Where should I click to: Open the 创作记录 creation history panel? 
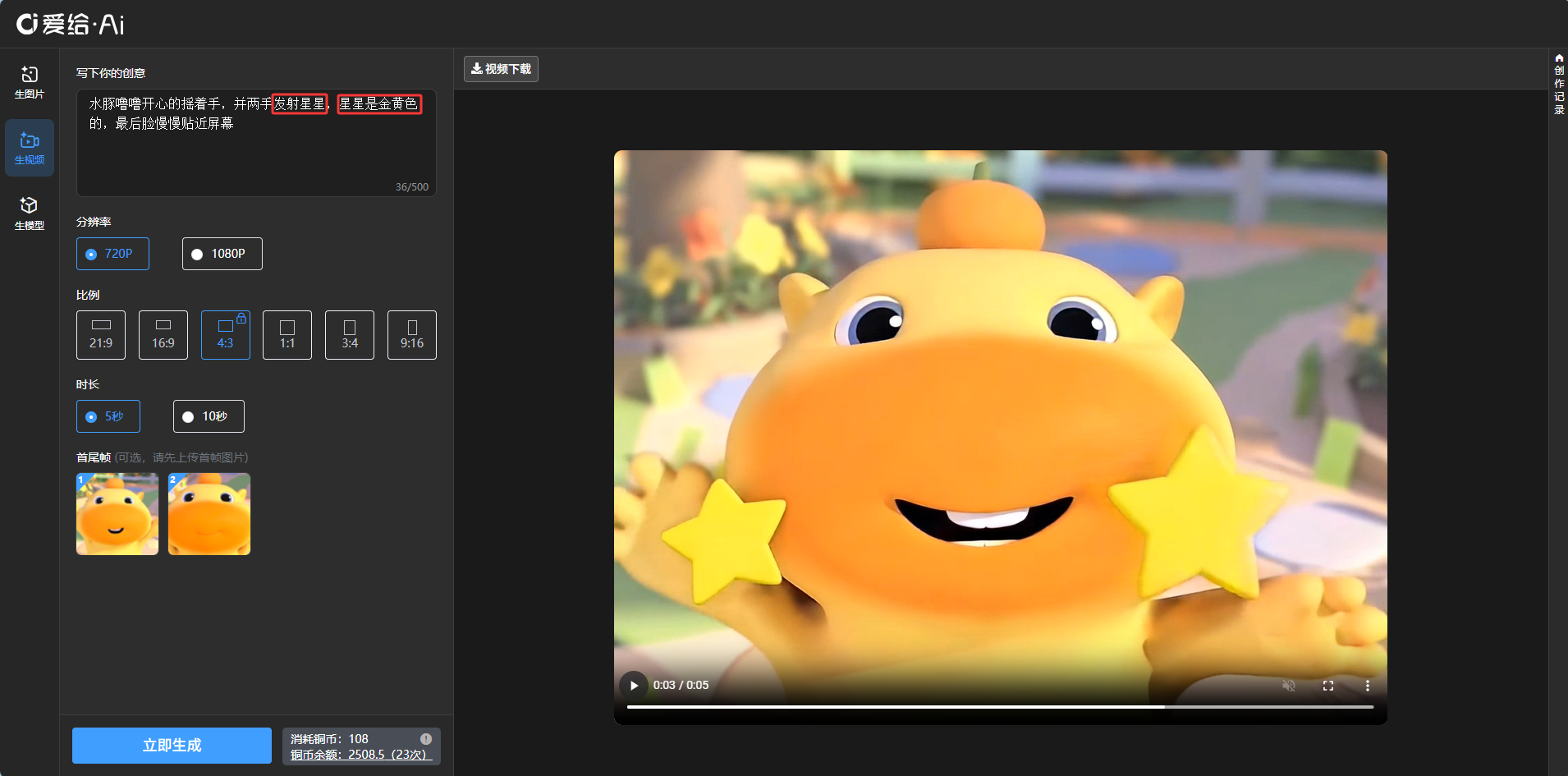(x=1559, y=84)
